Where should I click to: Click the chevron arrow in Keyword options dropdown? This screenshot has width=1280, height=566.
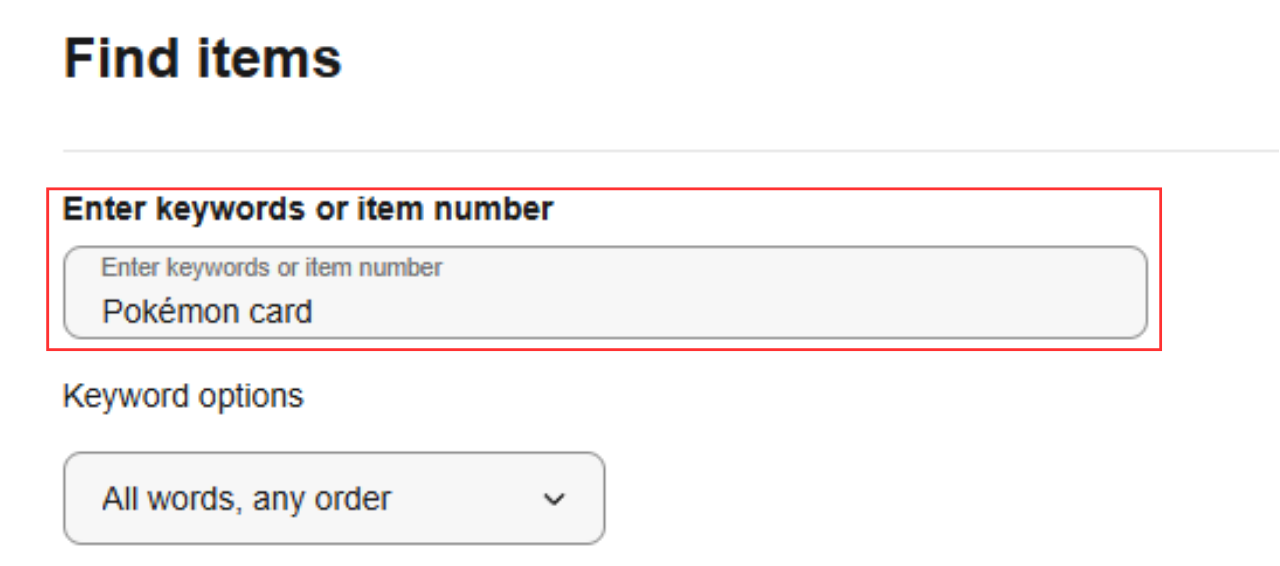554,499
